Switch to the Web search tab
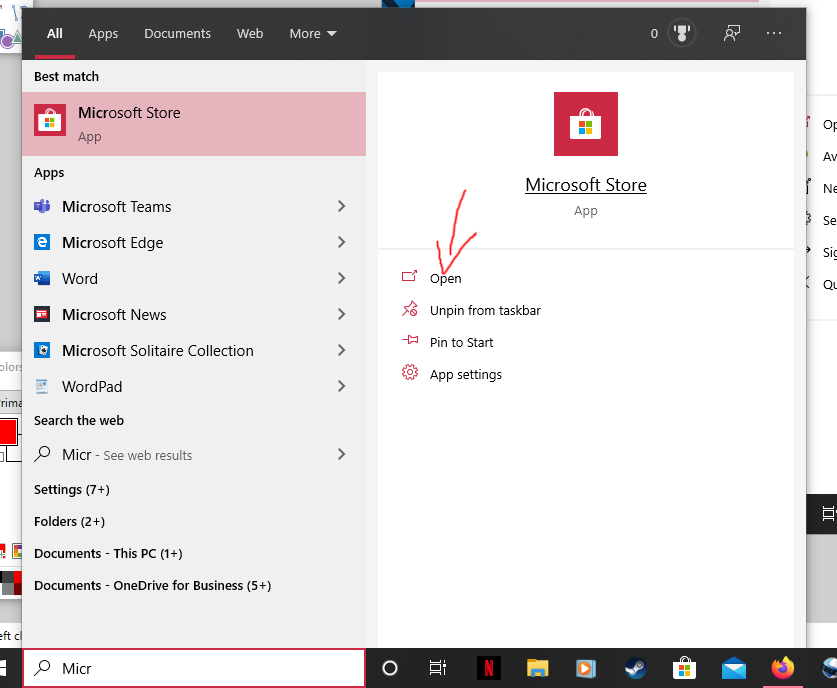Viewport: 837px width, 688px height. pos(250,33)
